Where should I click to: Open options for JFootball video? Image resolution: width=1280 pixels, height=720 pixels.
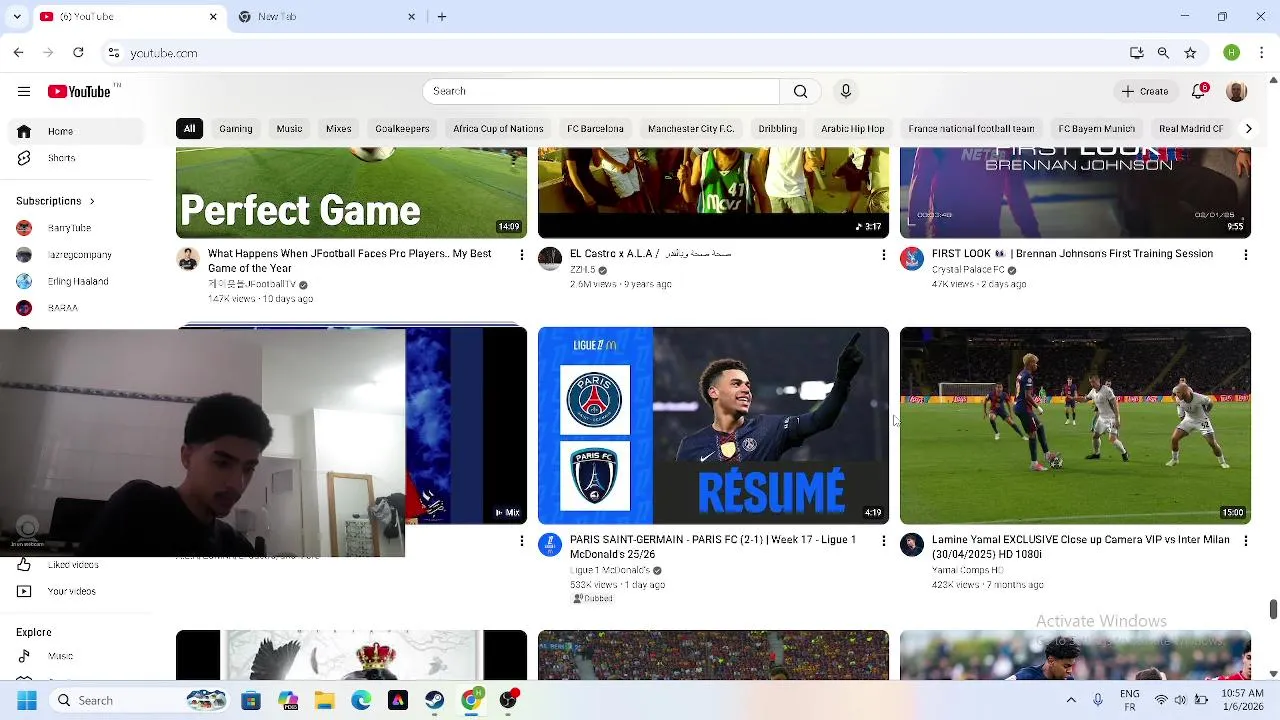pyautogui.click(x=521, y=255)
